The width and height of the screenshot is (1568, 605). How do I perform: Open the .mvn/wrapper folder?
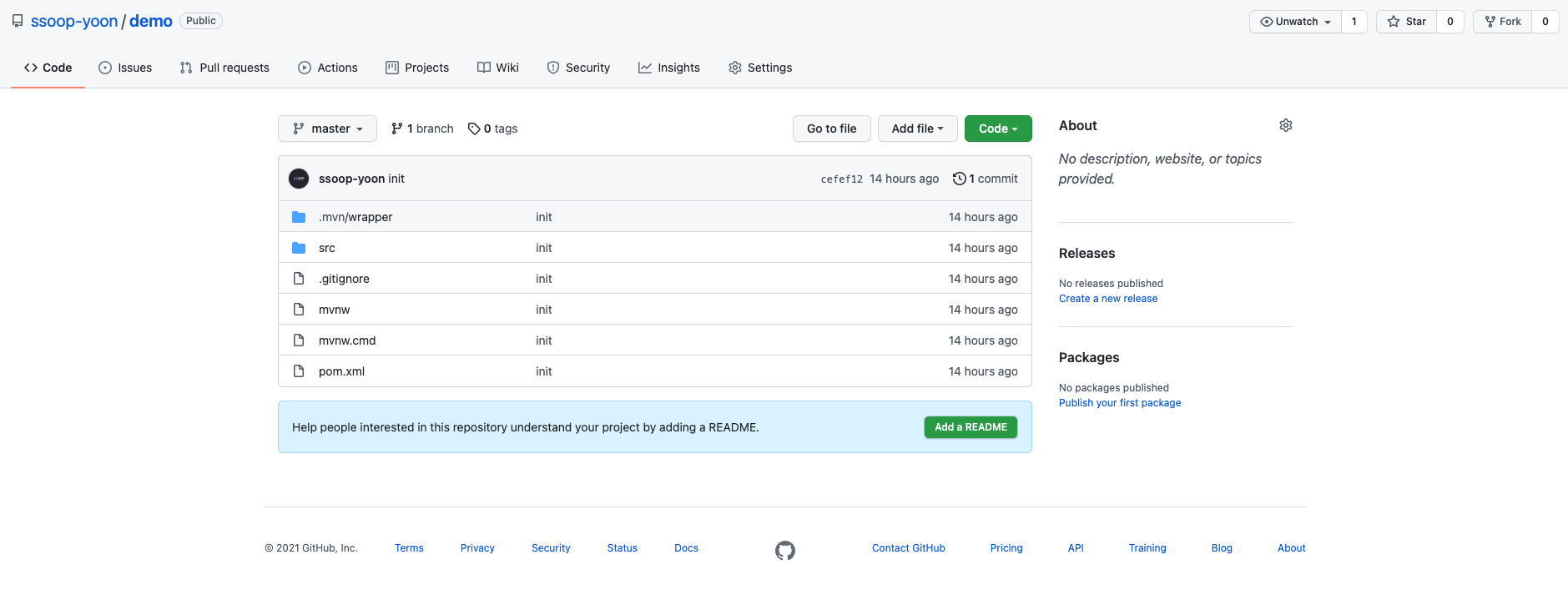tap(355, 217)
